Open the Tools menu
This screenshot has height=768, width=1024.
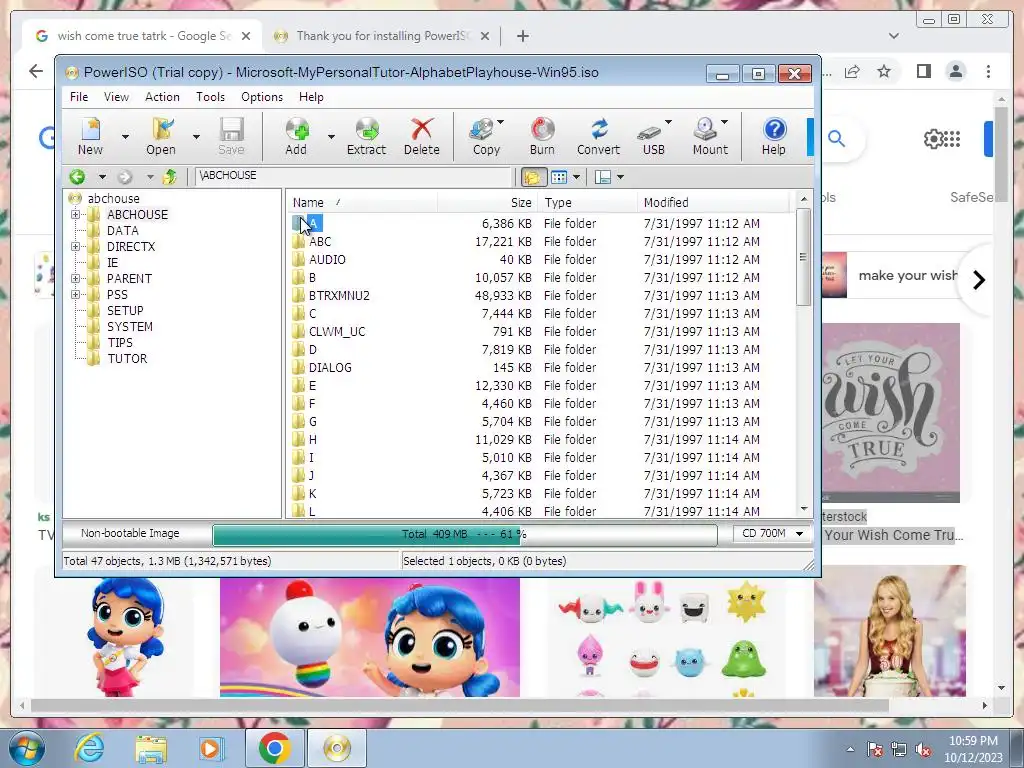(x=210, y=97)
